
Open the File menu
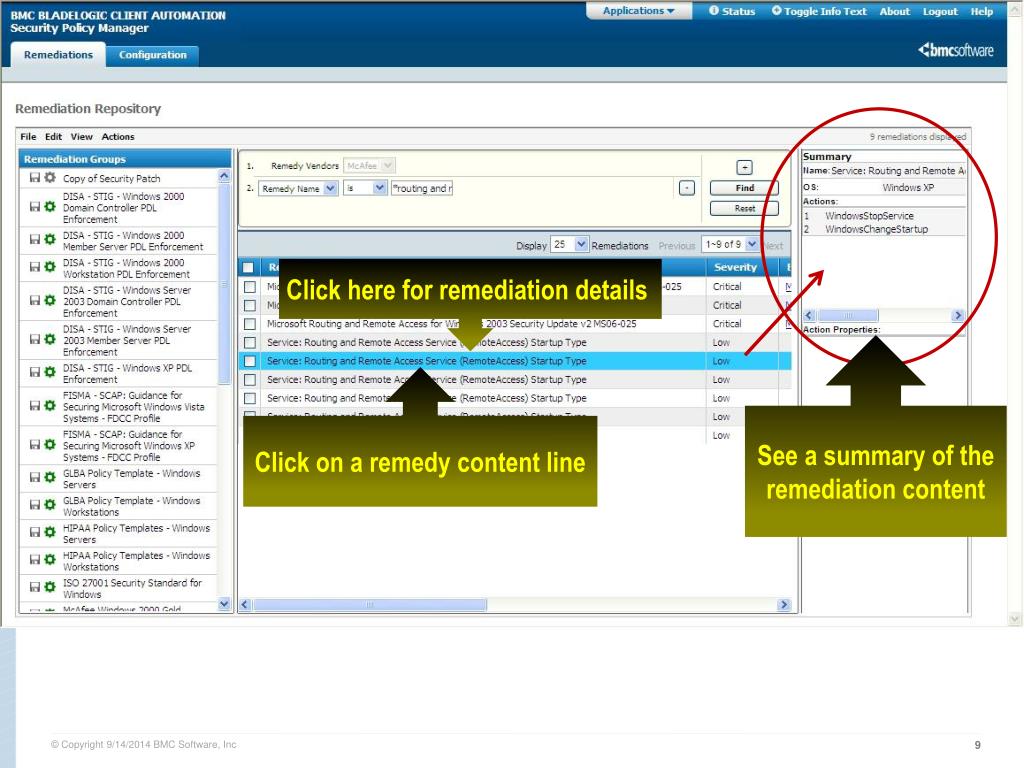(28, 136)
